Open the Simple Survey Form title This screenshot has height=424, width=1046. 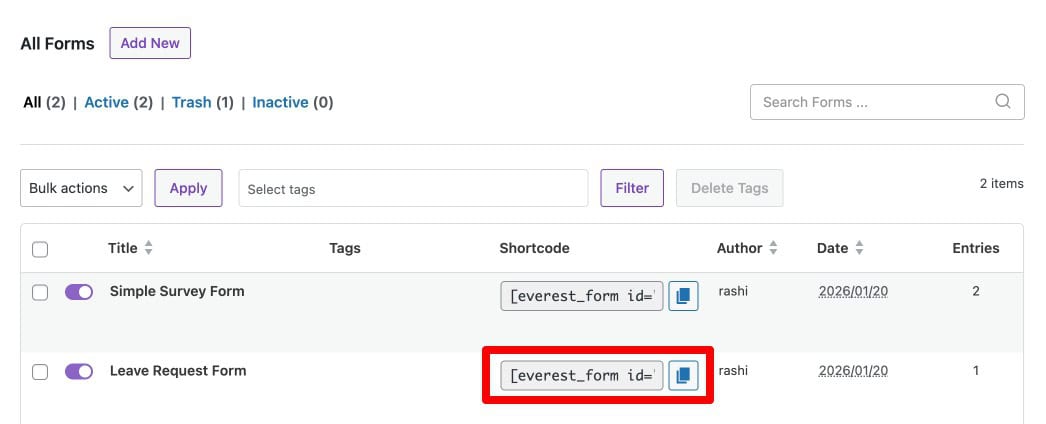(177, 291)
